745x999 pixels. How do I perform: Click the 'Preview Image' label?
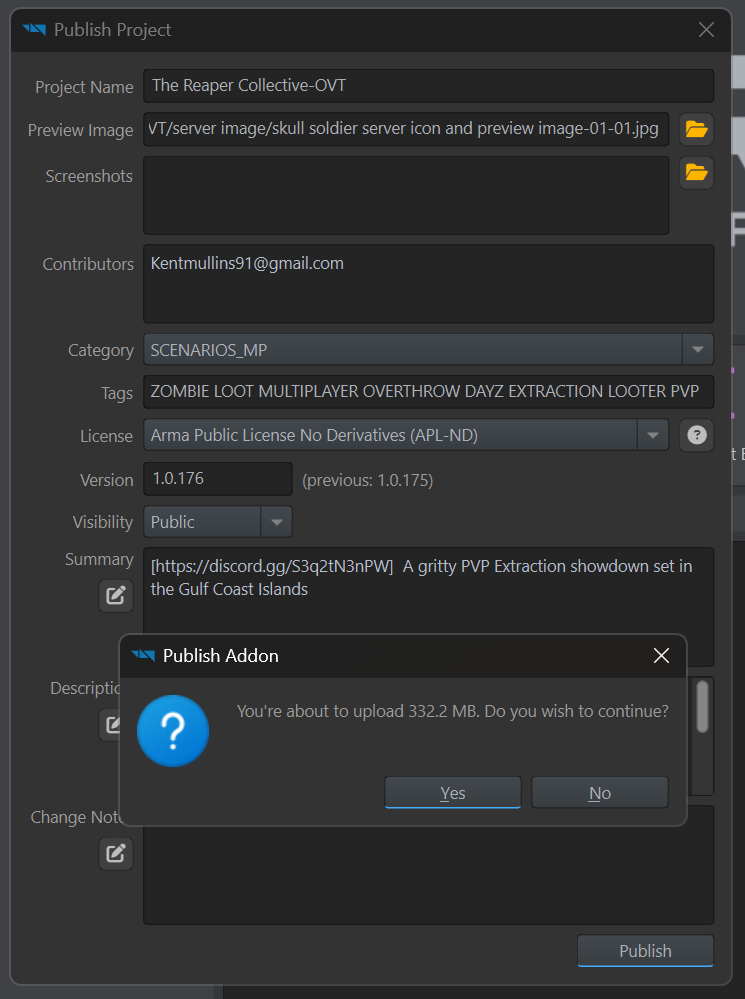point(80,130)
